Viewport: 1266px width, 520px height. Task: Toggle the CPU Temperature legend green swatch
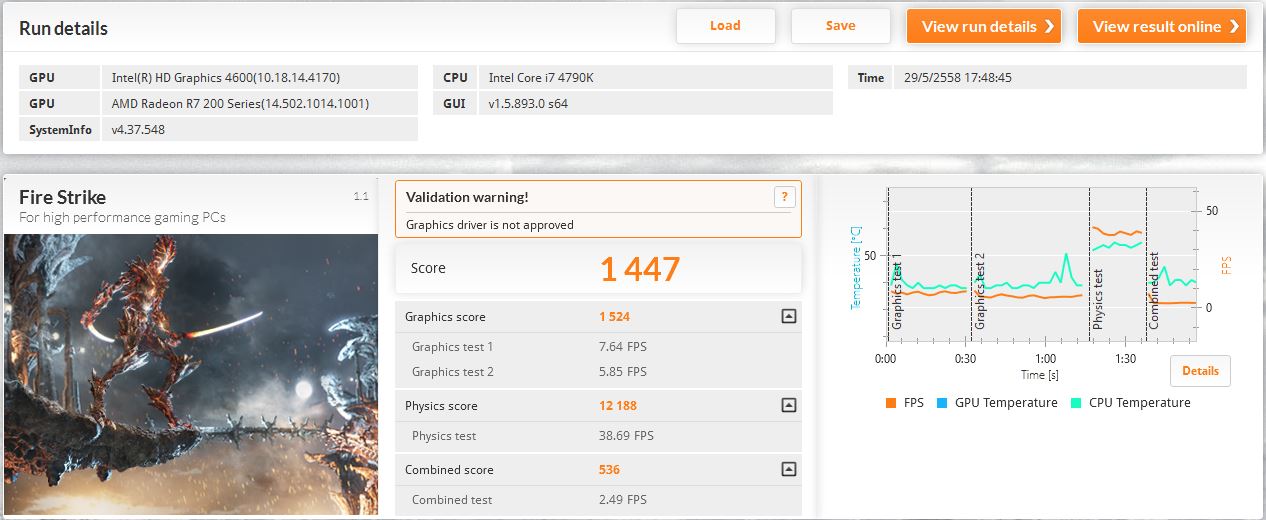[1075, 403]
